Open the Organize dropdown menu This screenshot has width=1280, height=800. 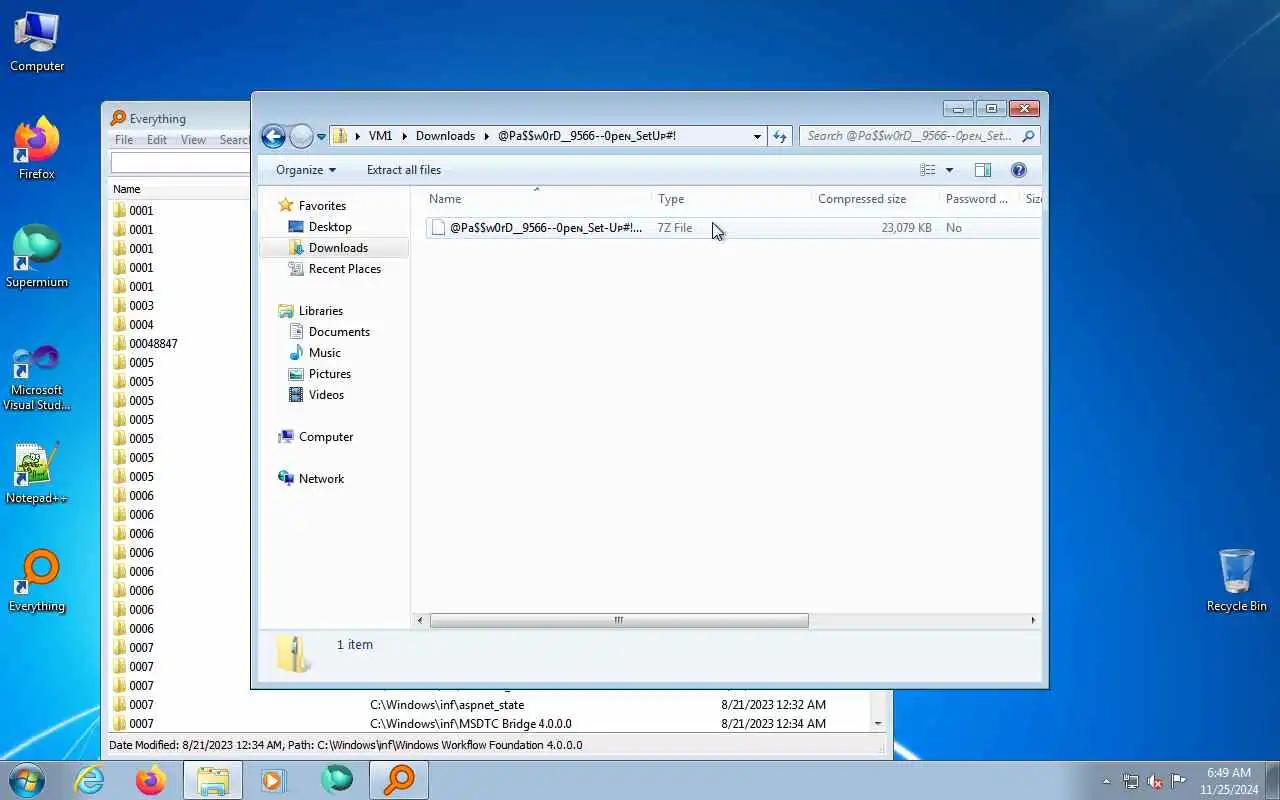point(306,170)
